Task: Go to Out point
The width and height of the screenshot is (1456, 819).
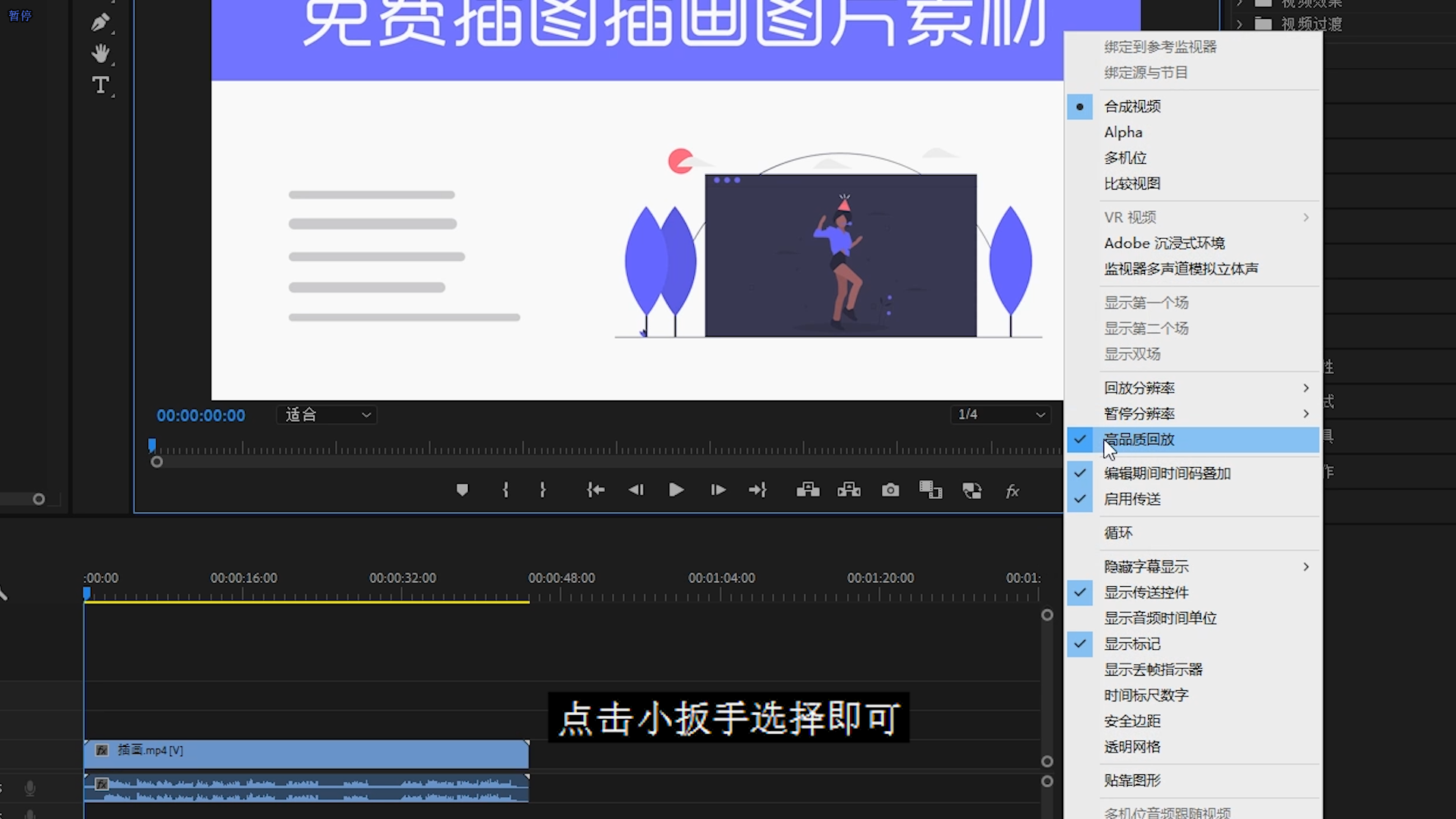Action: tap(758, 491)
